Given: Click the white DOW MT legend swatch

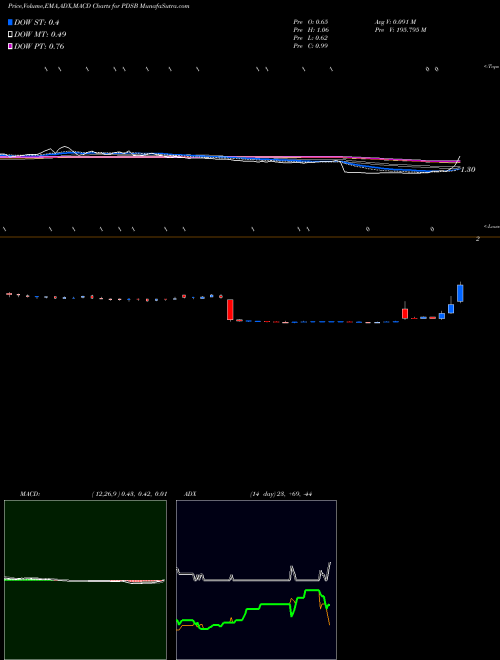Looking at the screenshot, I should point(10,35).
